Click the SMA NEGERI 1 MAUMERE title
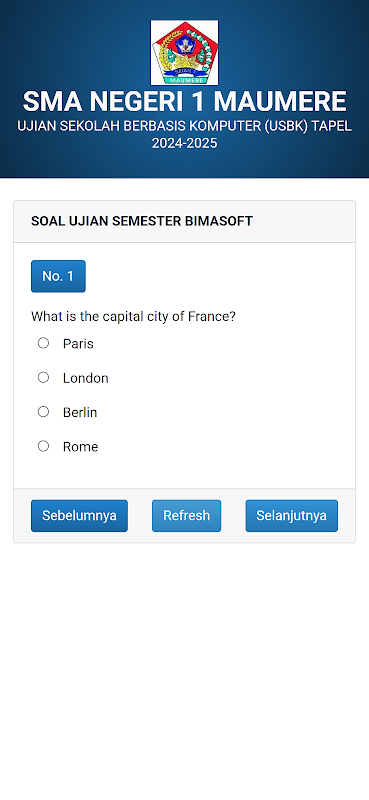 (x=184, y=102)
